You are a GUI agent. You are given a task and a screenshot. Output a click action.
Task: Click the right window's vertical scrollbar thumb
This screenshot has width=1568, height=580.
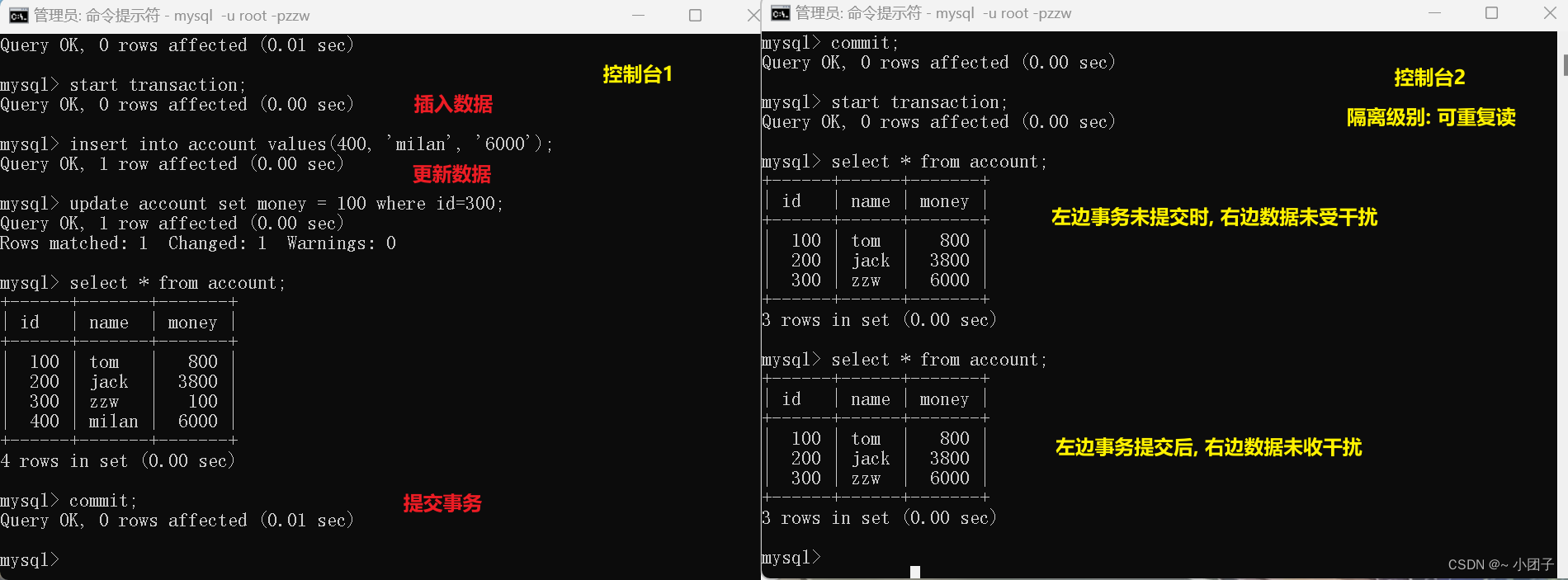coord(1565,64)
